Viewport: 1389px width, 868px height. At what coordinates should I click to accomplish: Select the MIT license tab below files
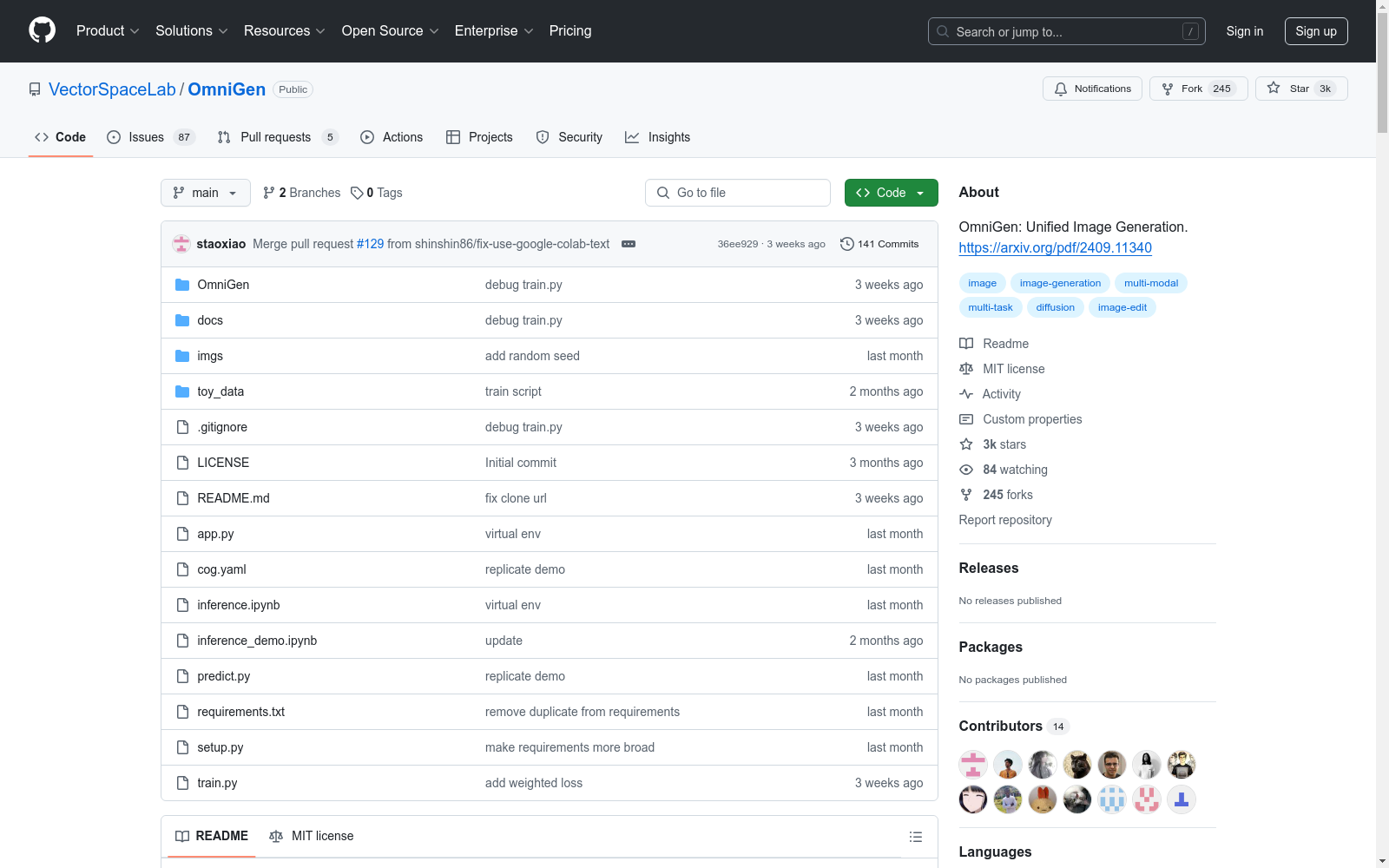click(312, 836)
